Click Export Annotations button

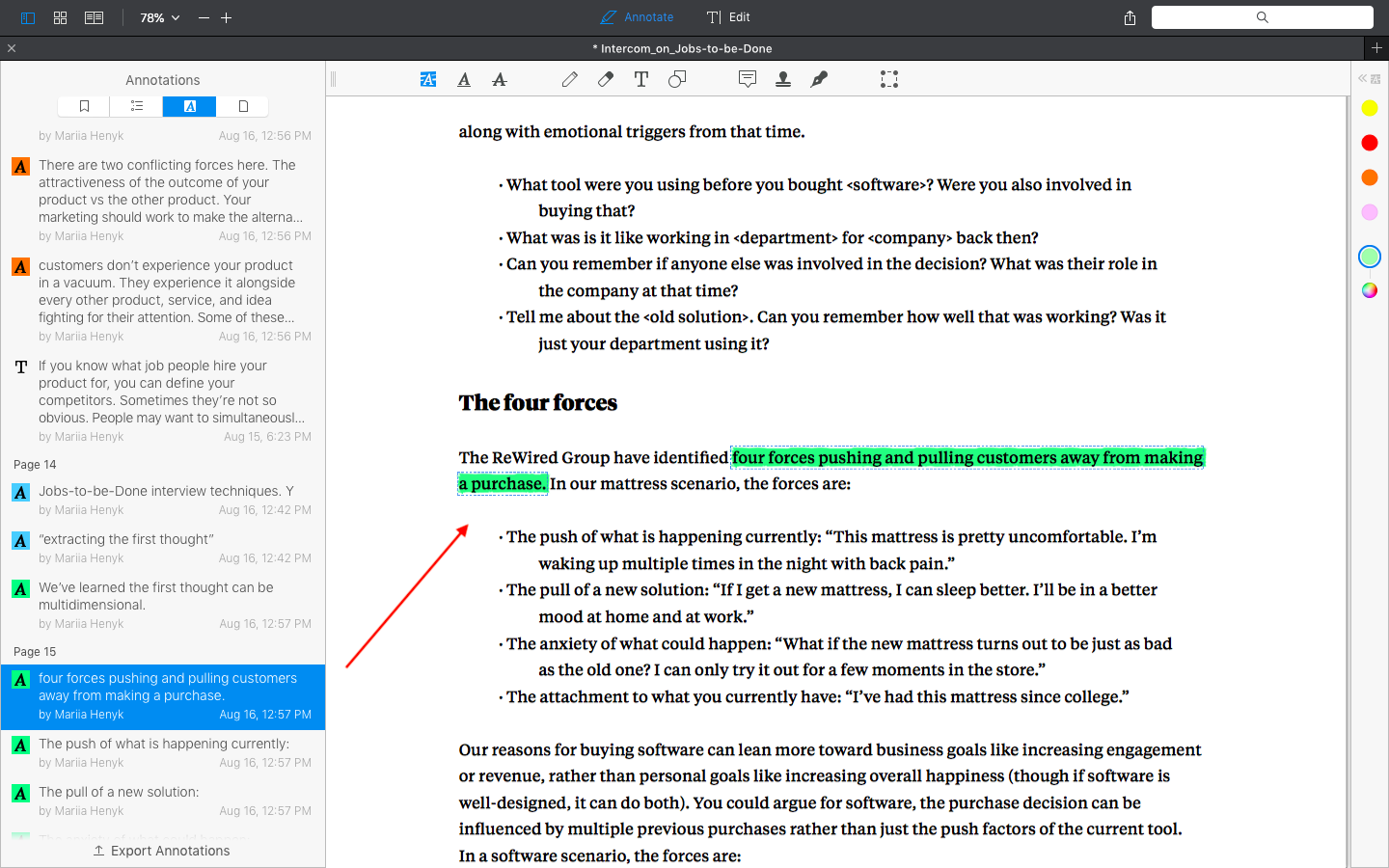[162, 851]
